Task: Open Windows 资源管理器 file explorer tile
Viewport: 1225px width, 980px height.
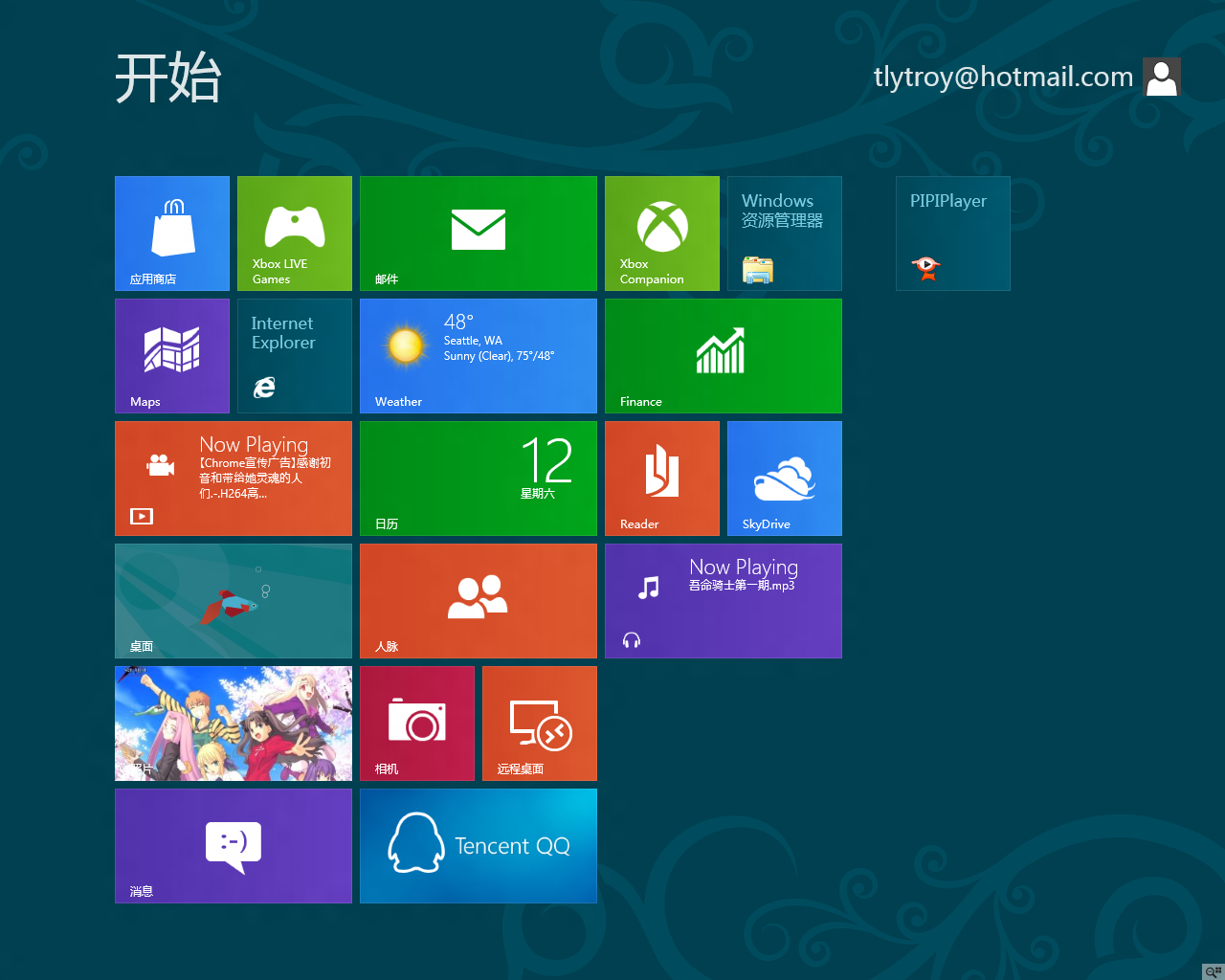Action: pos(785,234)
